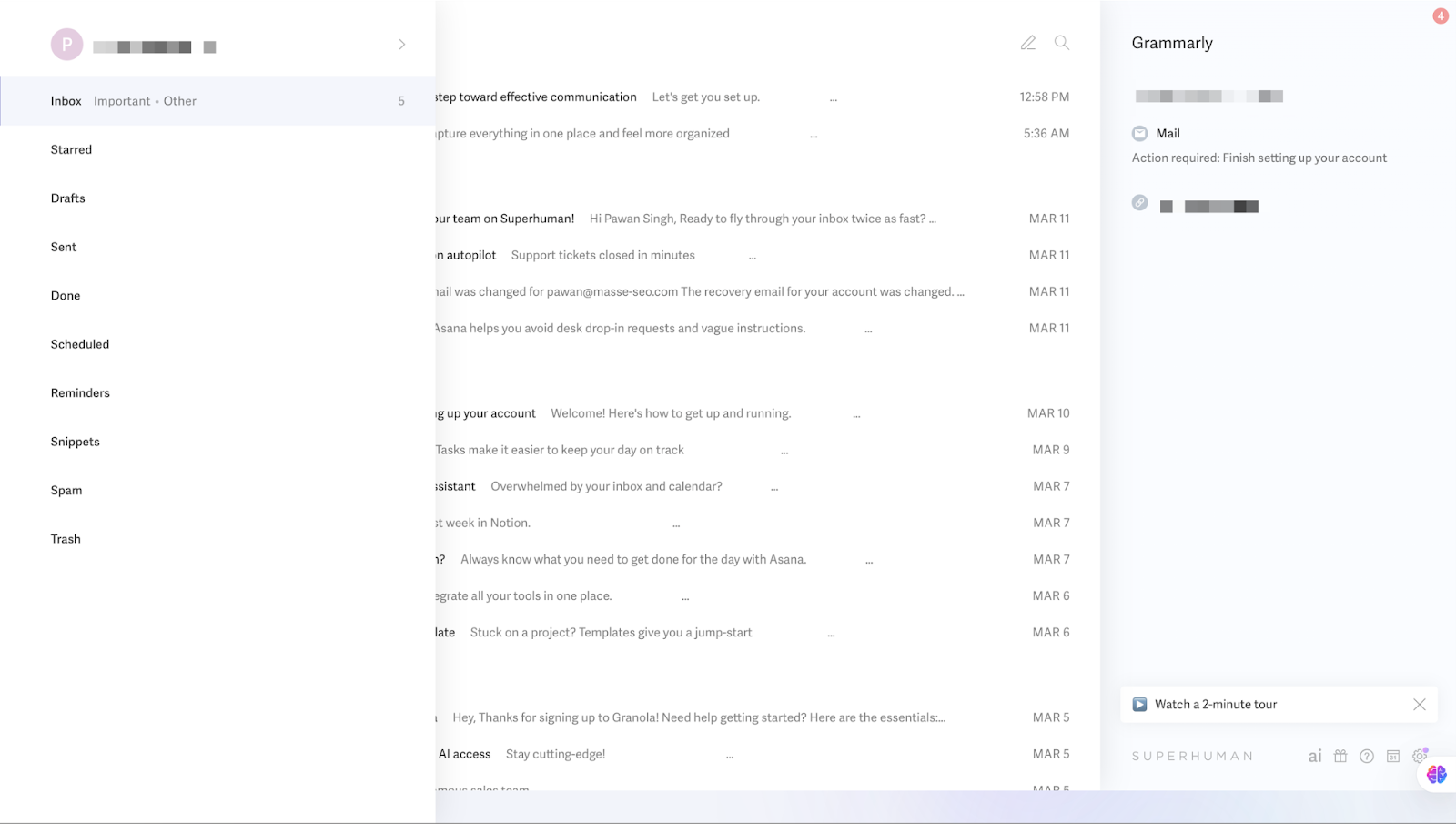
Task: Click the red notification badge 4
Action: click(1441, 15)
